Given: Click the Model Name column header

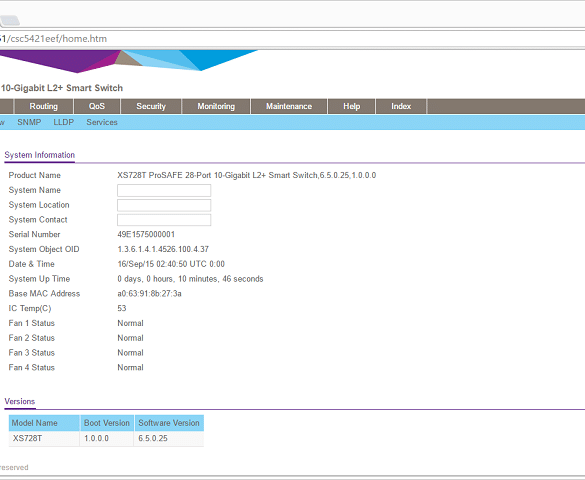Looking at the screenshot, I should [x=44, y=423].
